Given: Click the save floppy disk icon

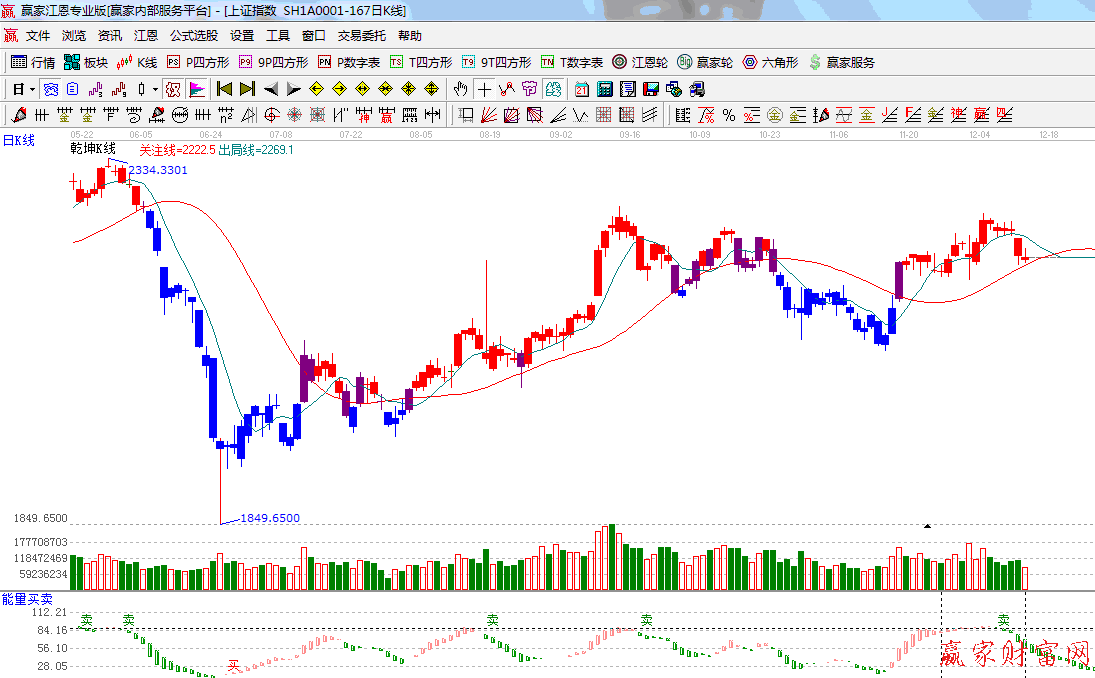Looking at the screenshot, I should (x=650, y=89).
